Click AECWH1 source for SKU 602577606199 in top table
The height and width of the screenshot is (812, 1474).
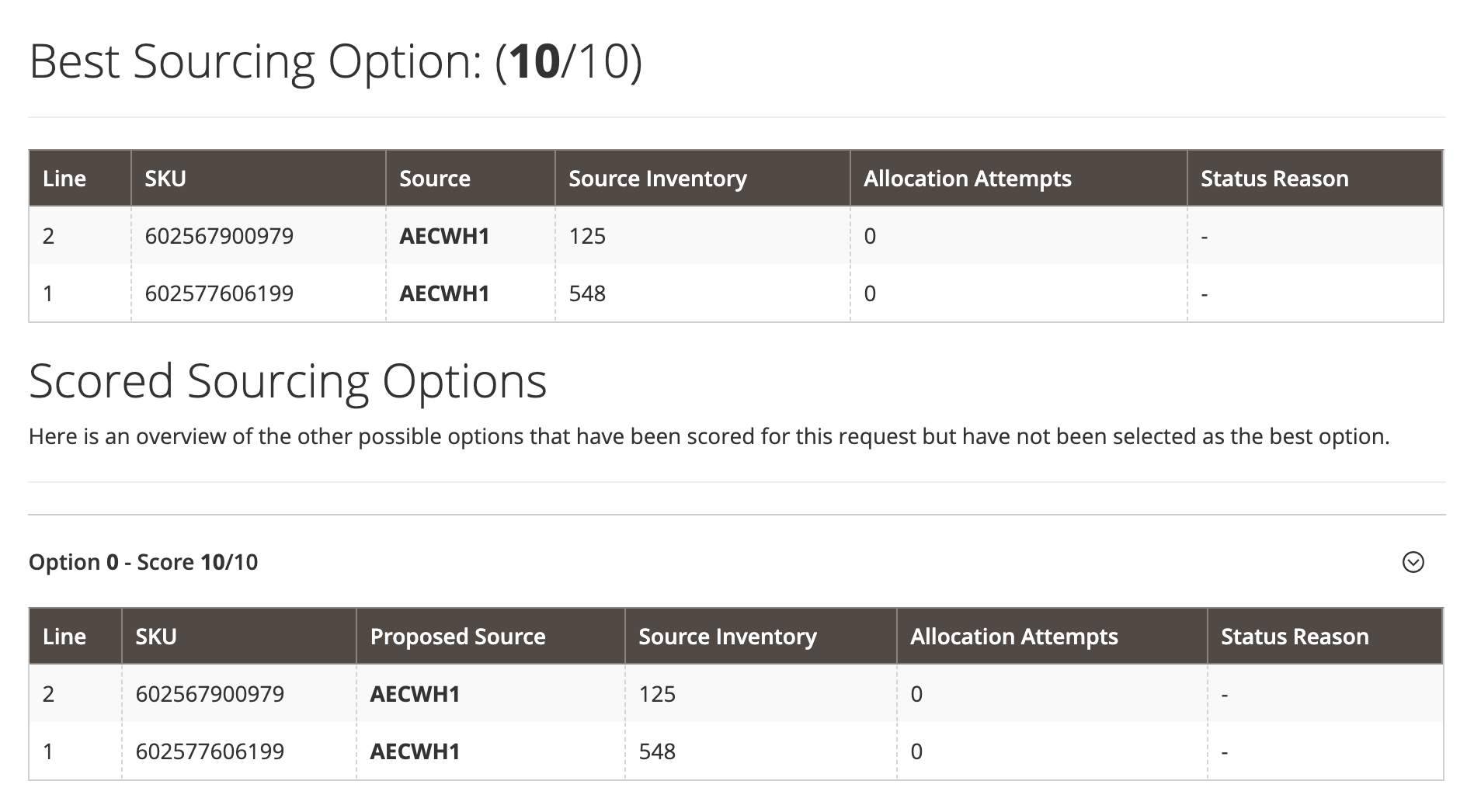444,293
